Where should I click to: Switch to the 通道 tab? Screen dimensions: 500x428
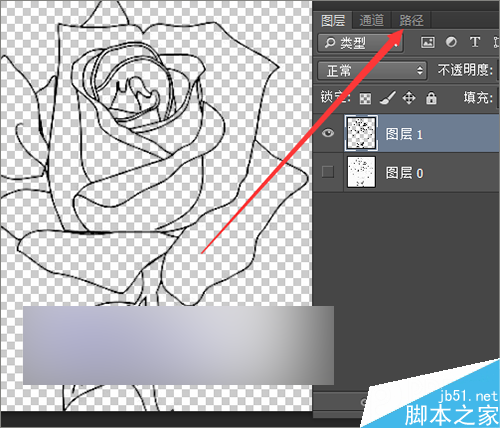coord(372,21)
